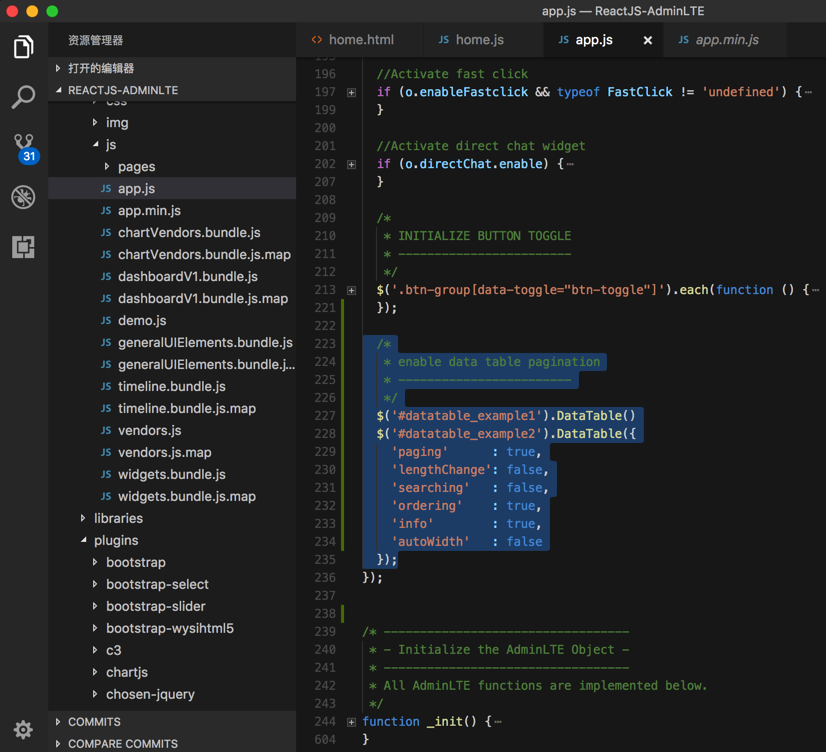Unfold the _init function at line 244
This screenshot has width=826, height=752.
pyautogui.click(x=351, y=722)
